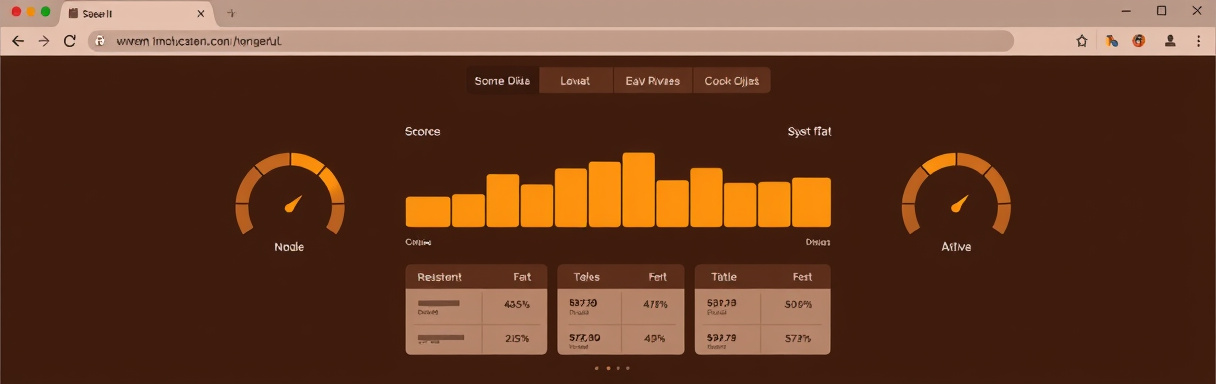
Task: Click the site info icon in address bar
Action: (x=99, y=41)
